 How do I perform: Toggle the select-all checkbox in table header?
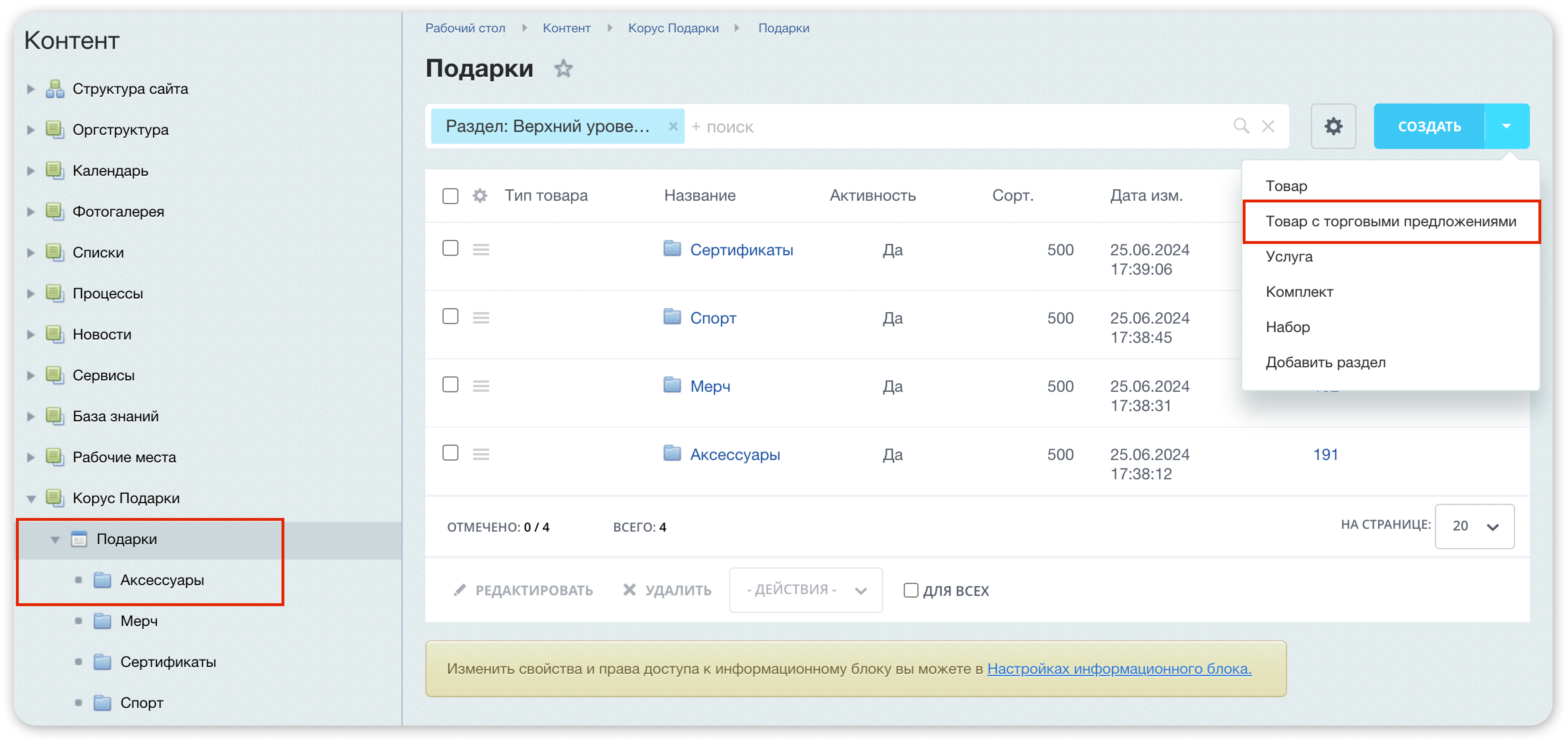click(450, 196)
